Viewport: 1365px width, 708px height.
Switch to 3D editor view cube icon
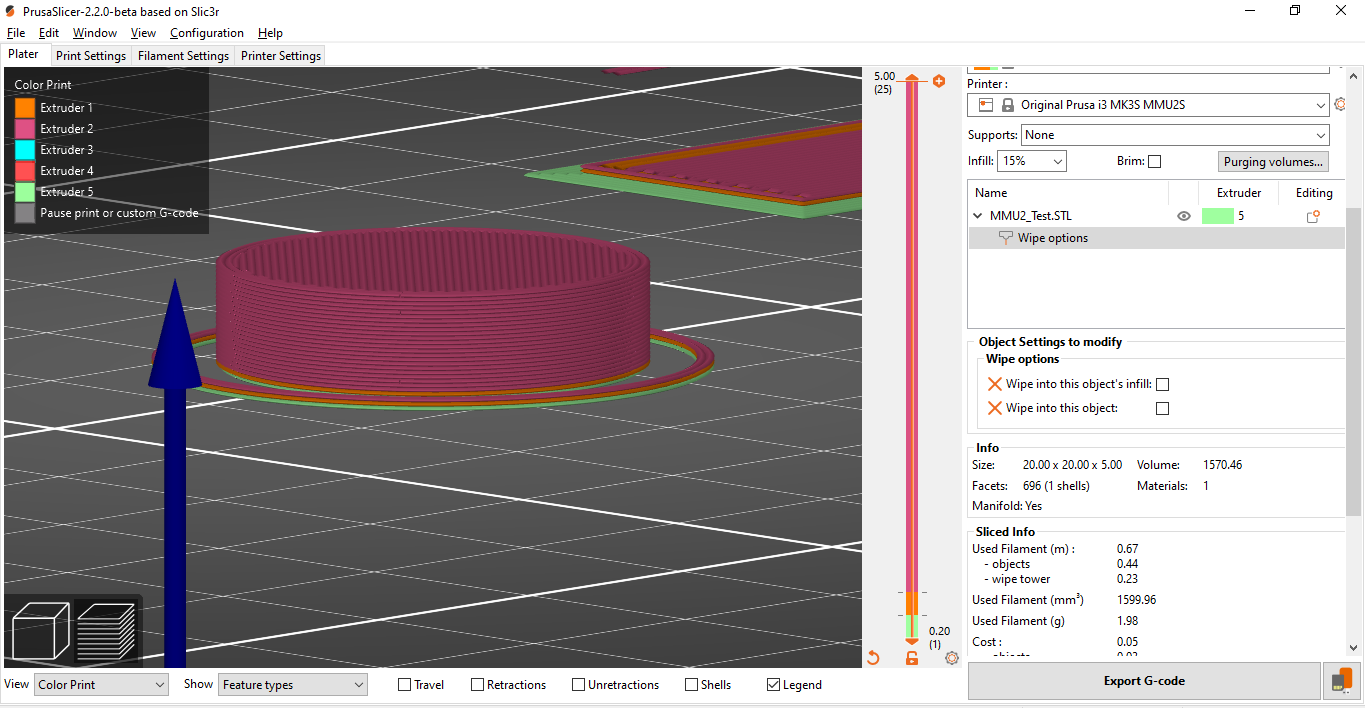click(x=41, y=630)
